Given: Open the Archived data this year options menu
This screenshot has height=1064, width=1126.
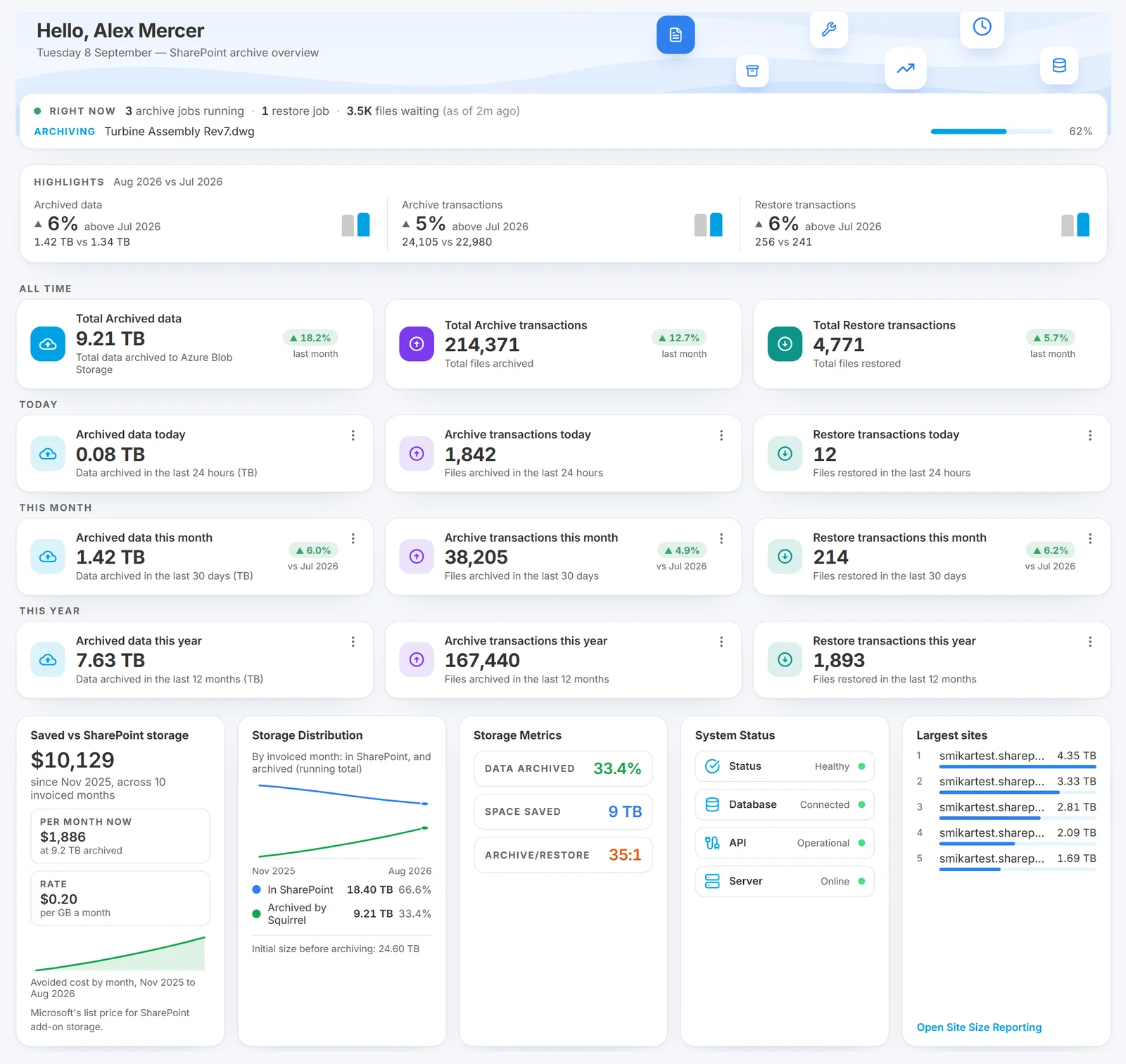Looking at the screenshot, I should (353, 642).
